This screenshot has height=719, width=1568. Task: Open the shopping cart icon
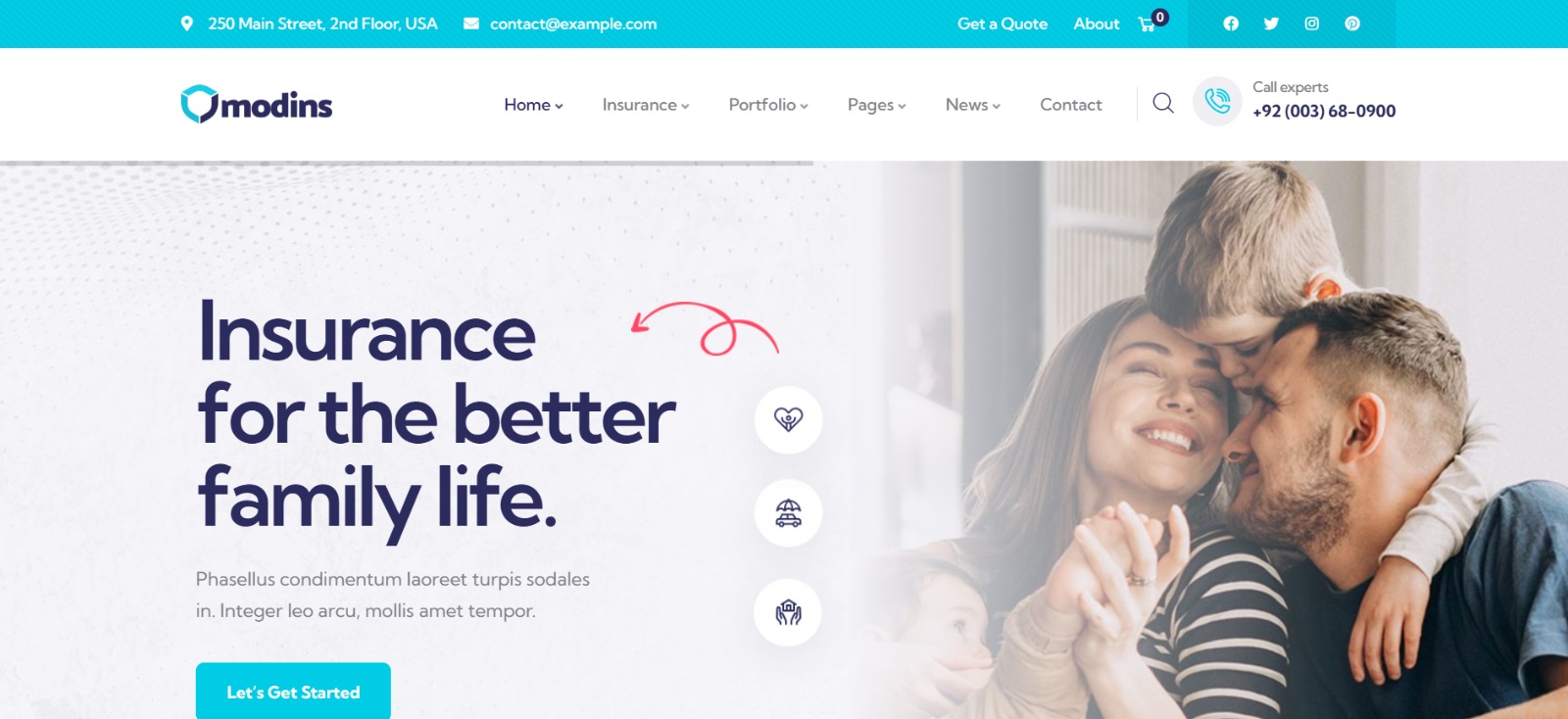click(1148, 24)
